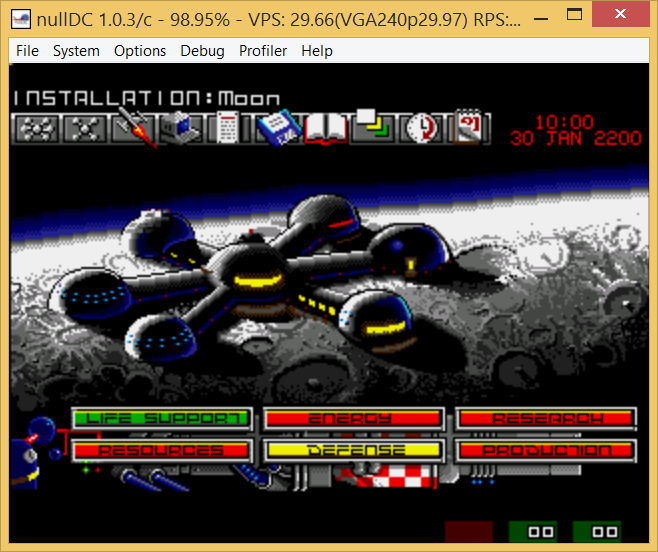Click the nullDC title bar app icon
This screenshot has width=658, height=552.
click(21, 19)
